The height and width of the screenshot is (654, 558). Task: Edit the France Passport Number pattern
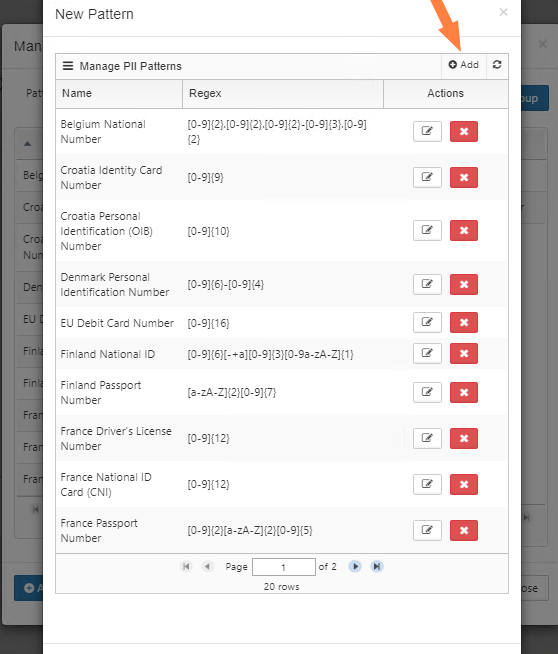[x=427, y=531]
